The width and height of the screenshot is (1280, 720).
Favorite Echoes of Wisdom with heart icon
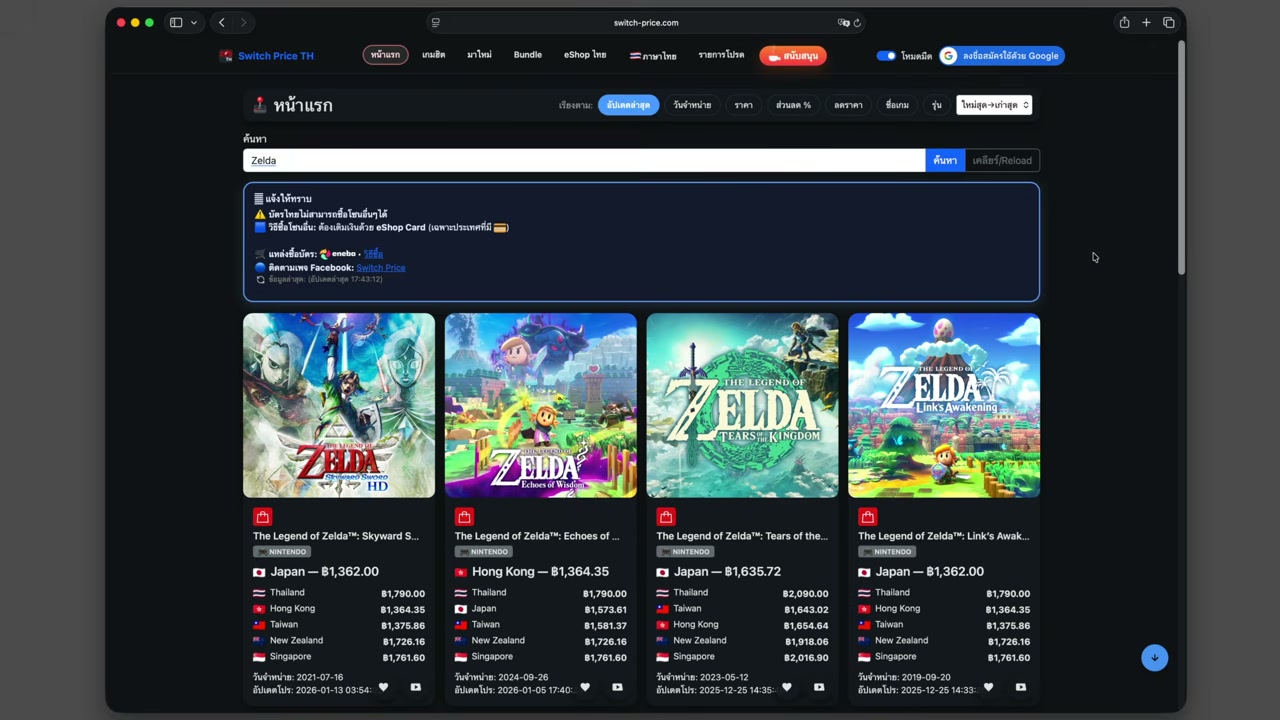(585, 687)
